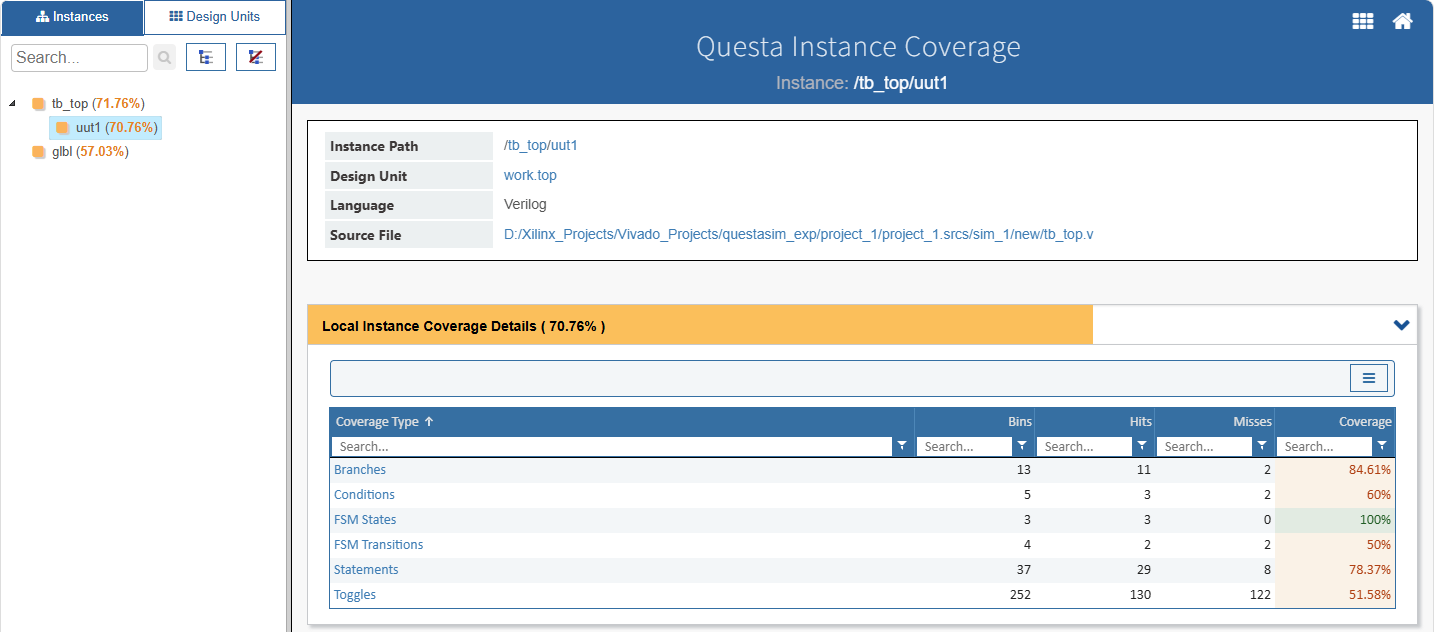Open the Conditions coverage link
Viewport: 1436px width, 632px height.
[x=364, y=495]
